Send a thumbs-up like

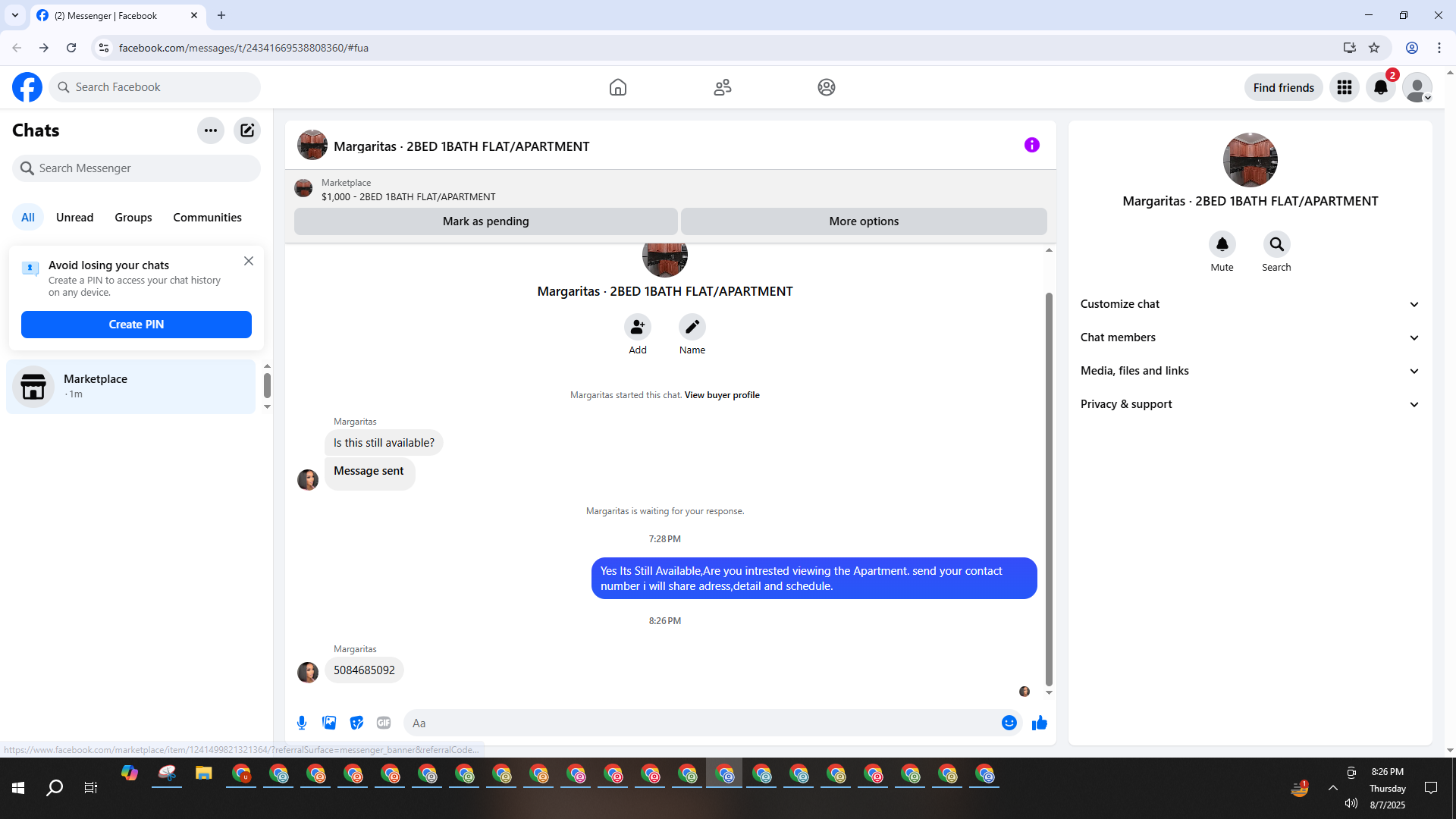coord(1040,723)
